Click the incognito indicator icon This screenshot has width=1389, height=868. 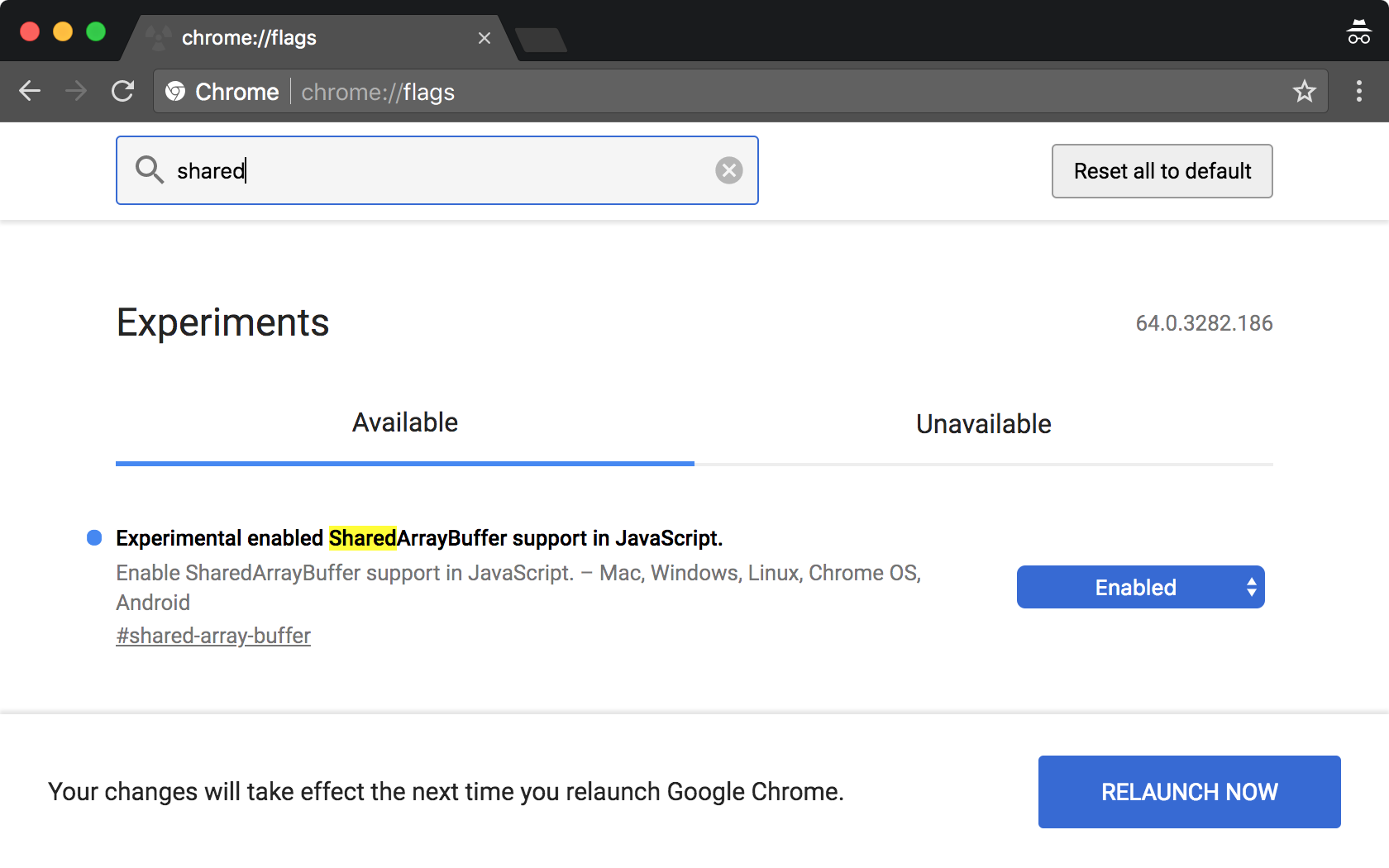point(1358,32)
